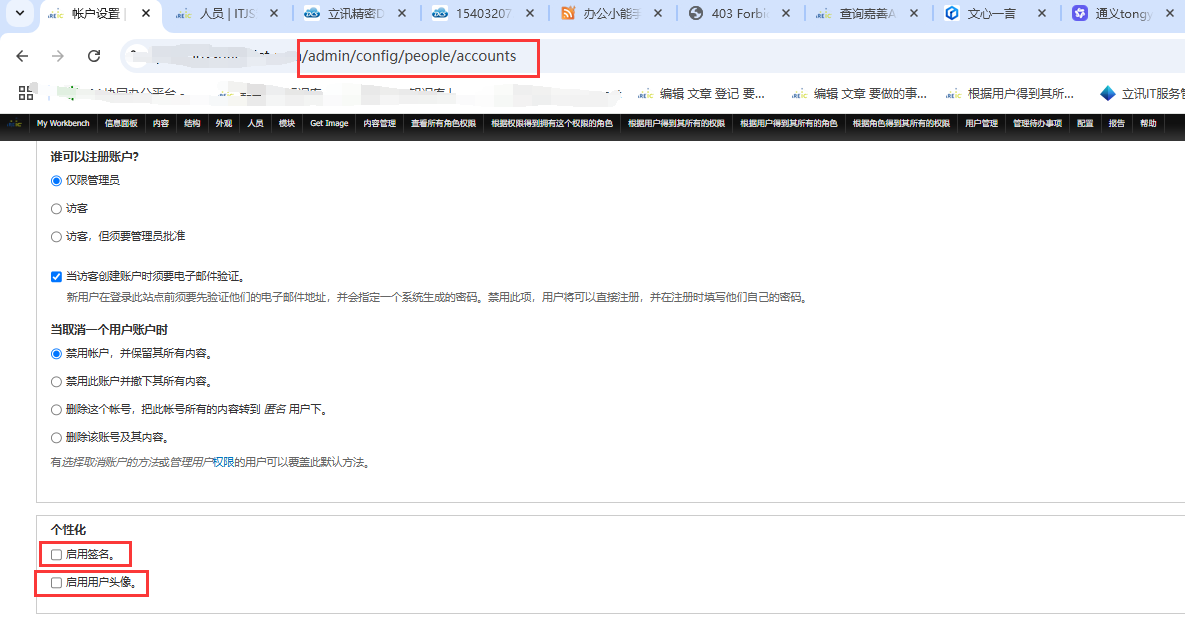Screen dimensions: 1185x634
Task: Close the 403 Forbidden tab
Action: pos(786,14)
